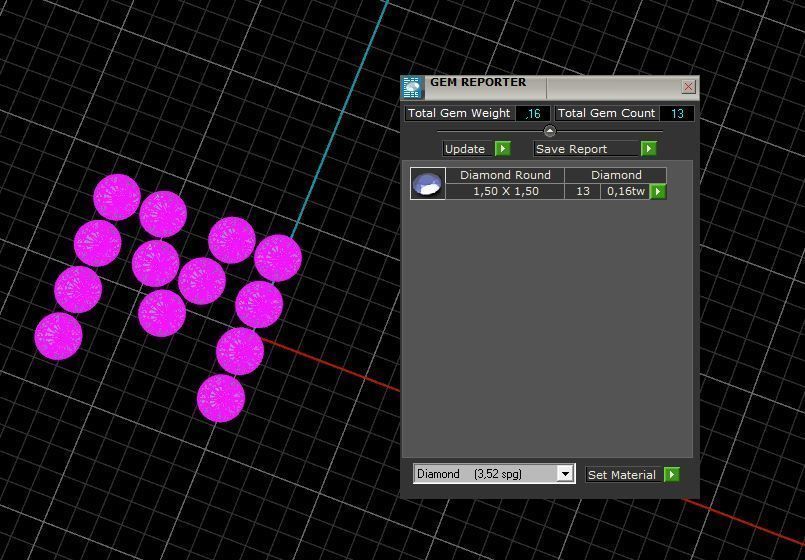Click the GEM REPORTER title bar
The image size is (805, 560).
click(x=549, y=88)
